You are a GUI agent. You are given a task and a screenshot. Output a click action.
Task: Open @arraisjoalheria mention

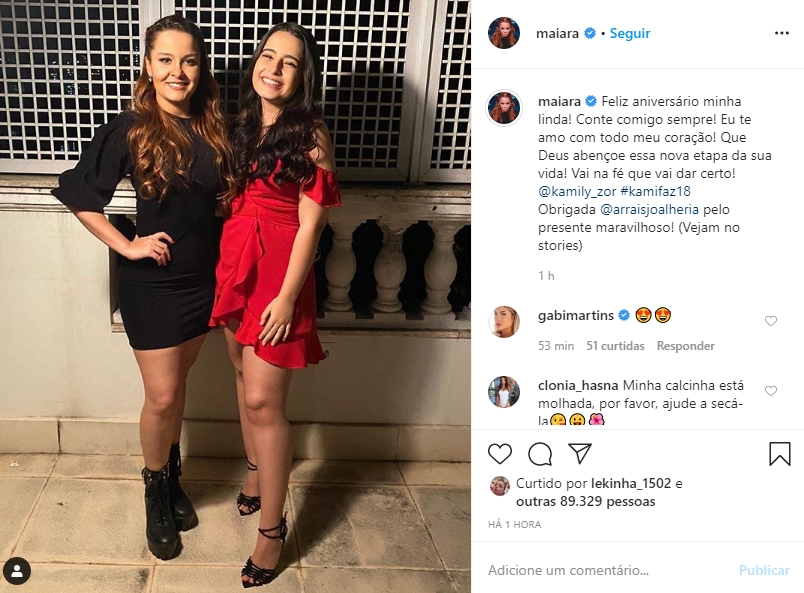(649, 210)
